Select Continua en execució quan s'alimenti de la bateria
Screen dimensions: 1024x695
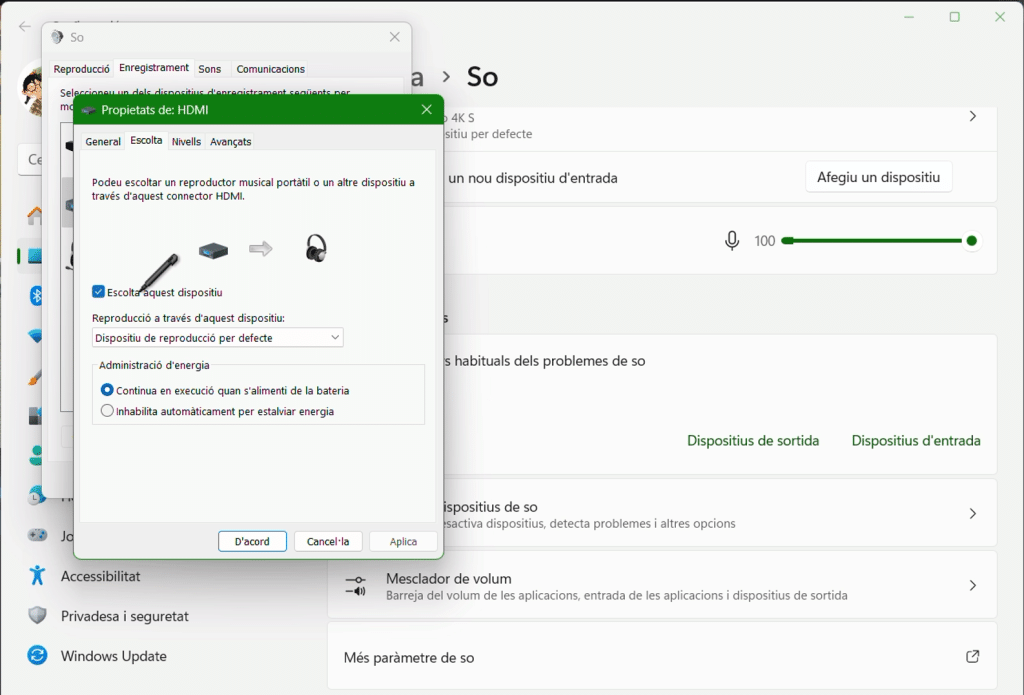[x=108, y=390]
